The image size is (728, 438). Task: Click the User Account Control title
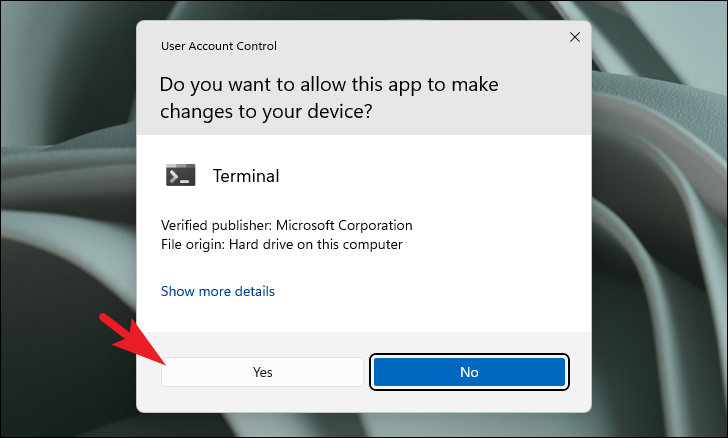(x=219, y=46)
